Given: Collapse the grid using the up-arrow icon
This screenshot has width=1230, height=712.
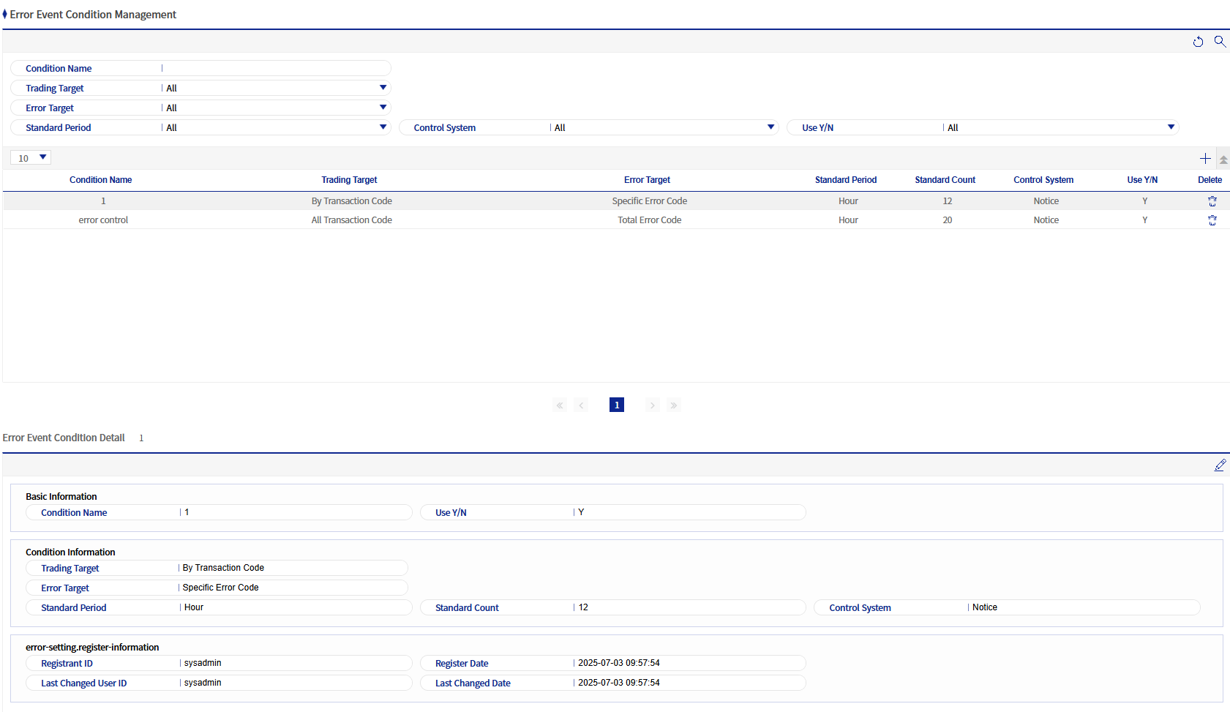Looking at the screenshot, I should click(1223, 160).
